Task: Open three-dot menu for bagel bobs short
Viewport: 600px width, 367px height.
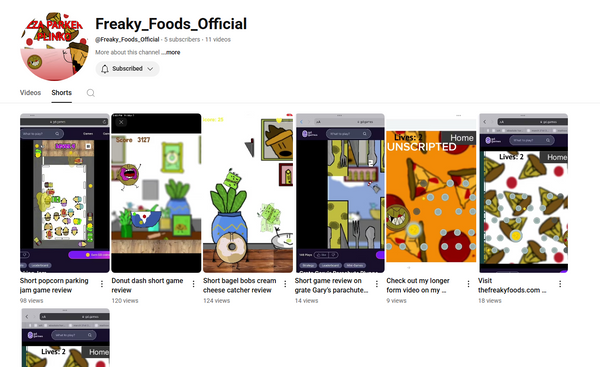Action: (285, 284)
